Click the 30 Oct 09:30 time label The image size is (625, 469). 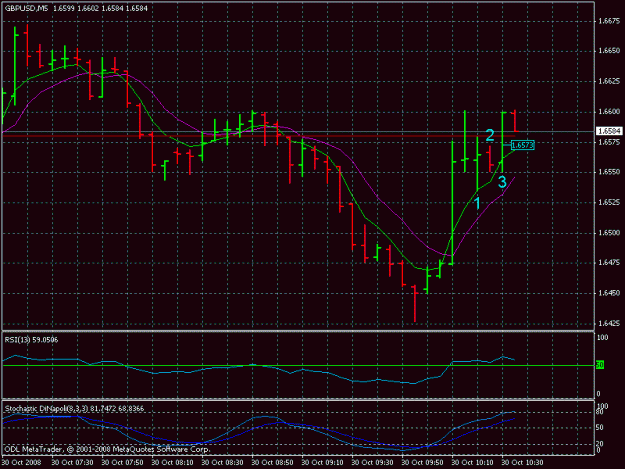click(x=372, y=463)
